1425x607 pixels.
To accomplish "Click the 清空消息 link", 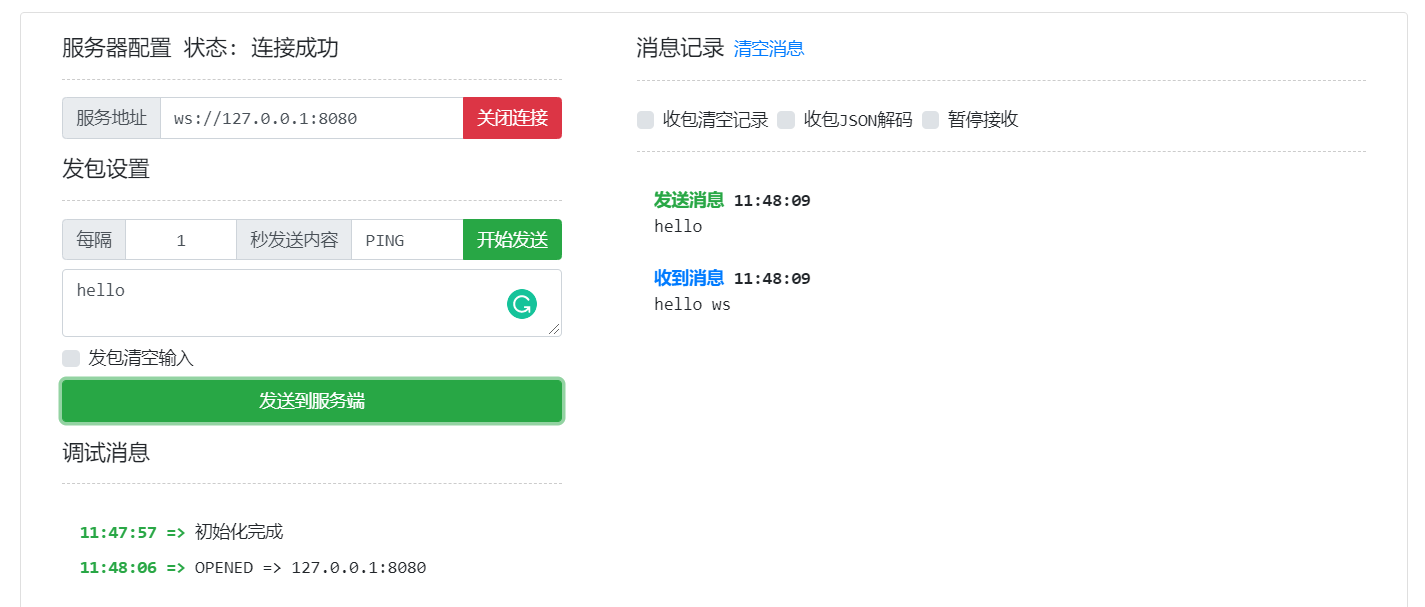I will tap(768, 49).
